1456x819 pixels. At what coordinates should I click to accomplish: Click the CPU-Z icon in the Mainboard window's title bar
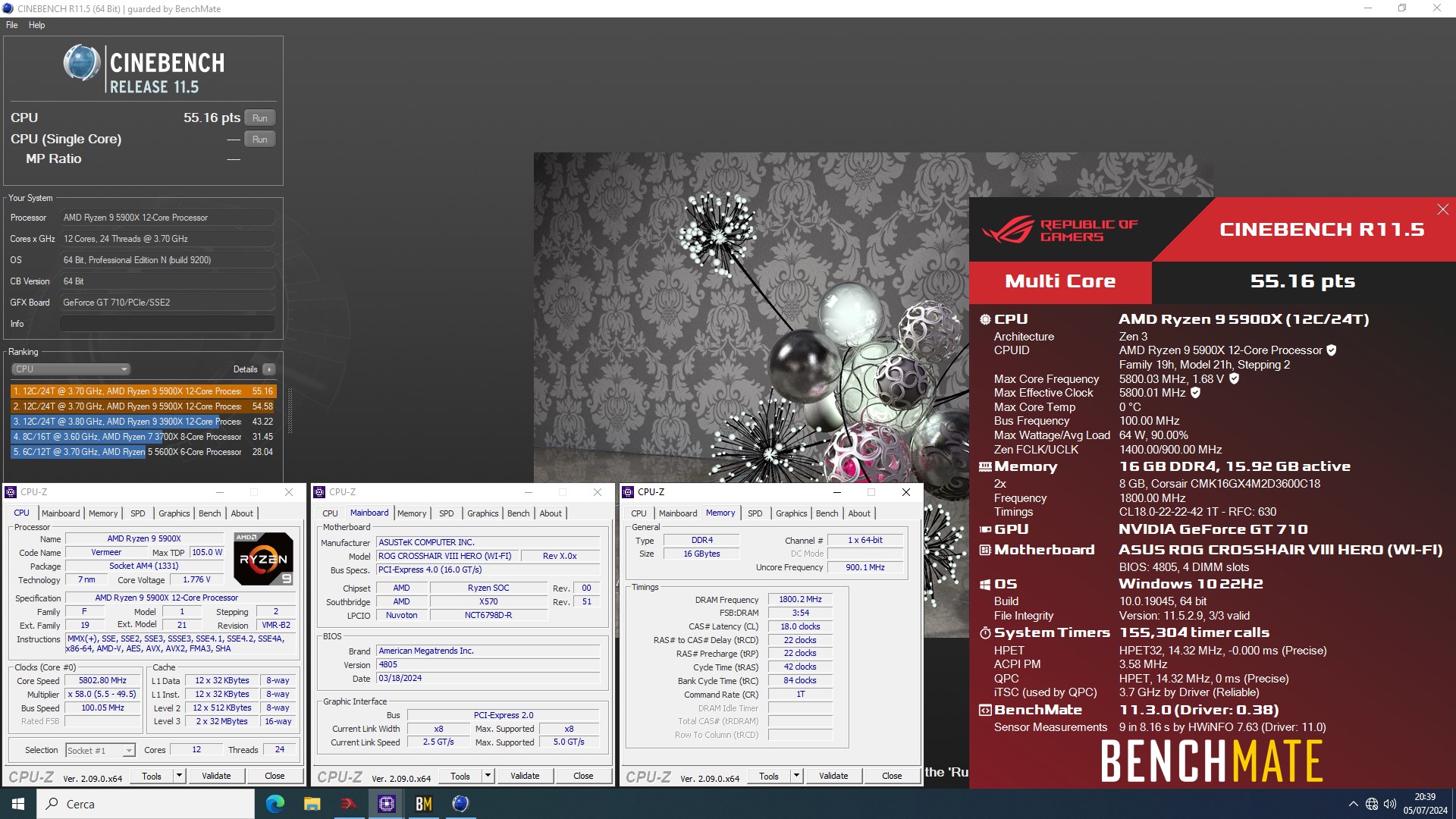coord(319,492)
